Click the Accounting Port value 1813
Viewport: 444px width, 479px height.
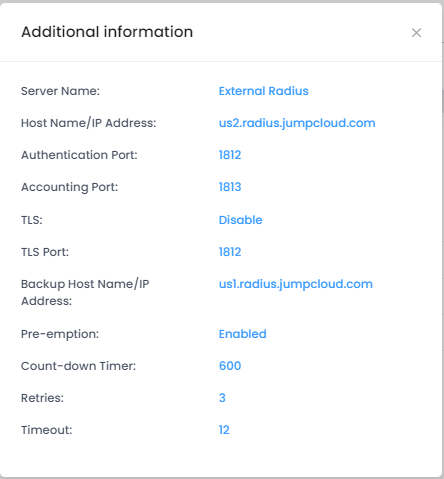point(230,187)
